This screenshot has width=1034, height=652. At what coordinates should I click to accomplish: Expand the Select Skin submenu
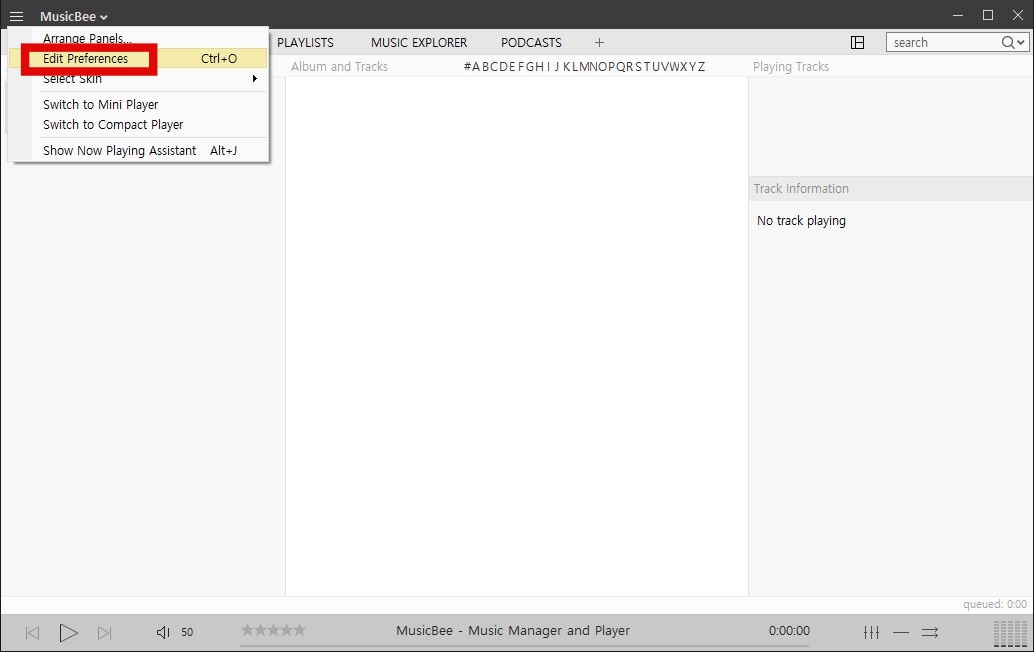click(138, 78)
